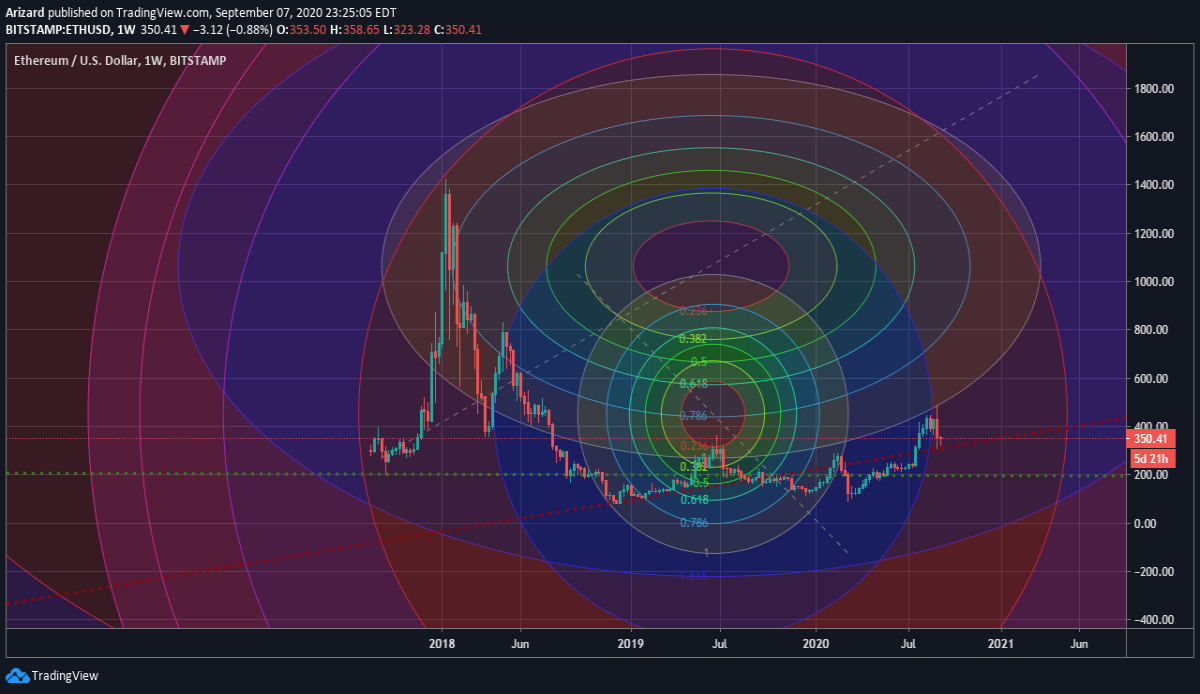
Task: Click the 0.786 fib label inside the small red circle
Action: click(x=693, y=415)
